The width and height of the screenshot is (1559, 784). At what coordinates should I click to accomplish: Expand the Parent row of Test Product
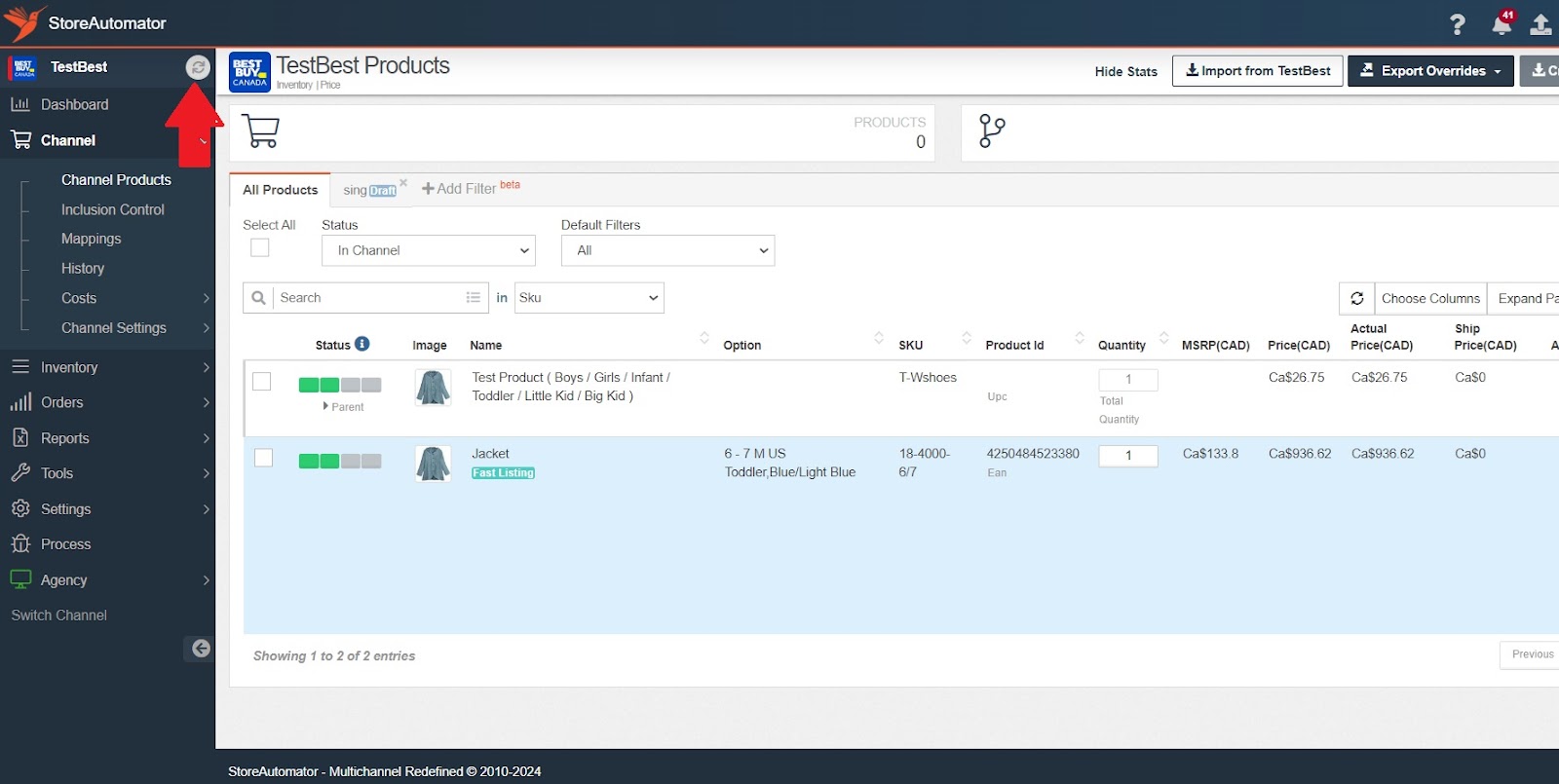(343, 407)
